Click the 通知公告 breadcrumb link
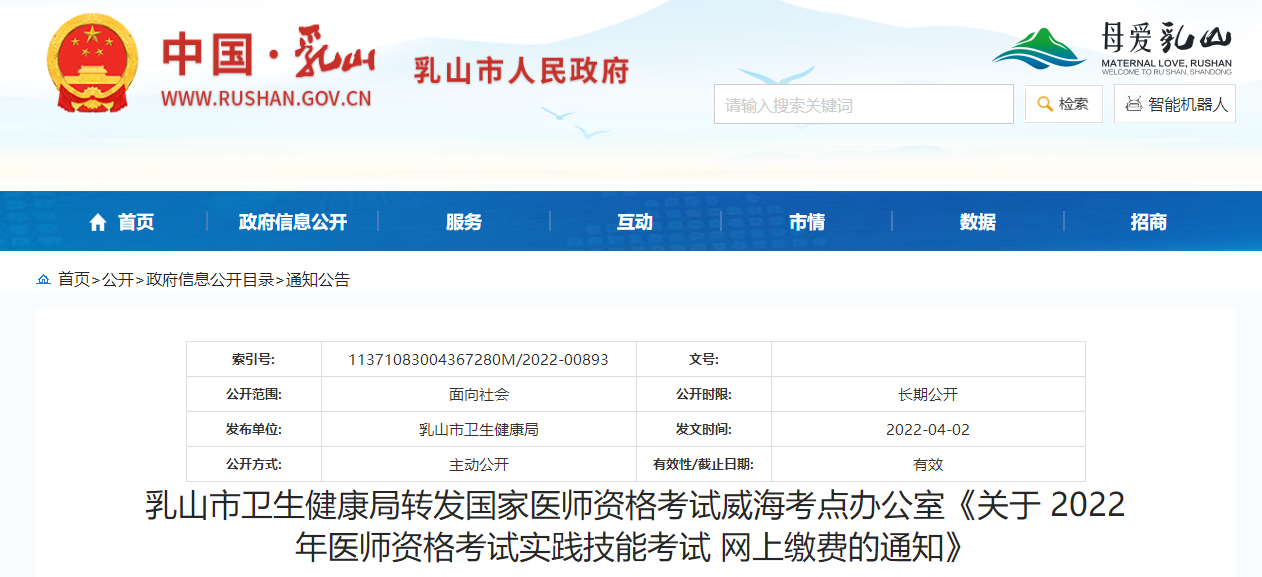Screen dimensions: 1262x577 (318, 280)
